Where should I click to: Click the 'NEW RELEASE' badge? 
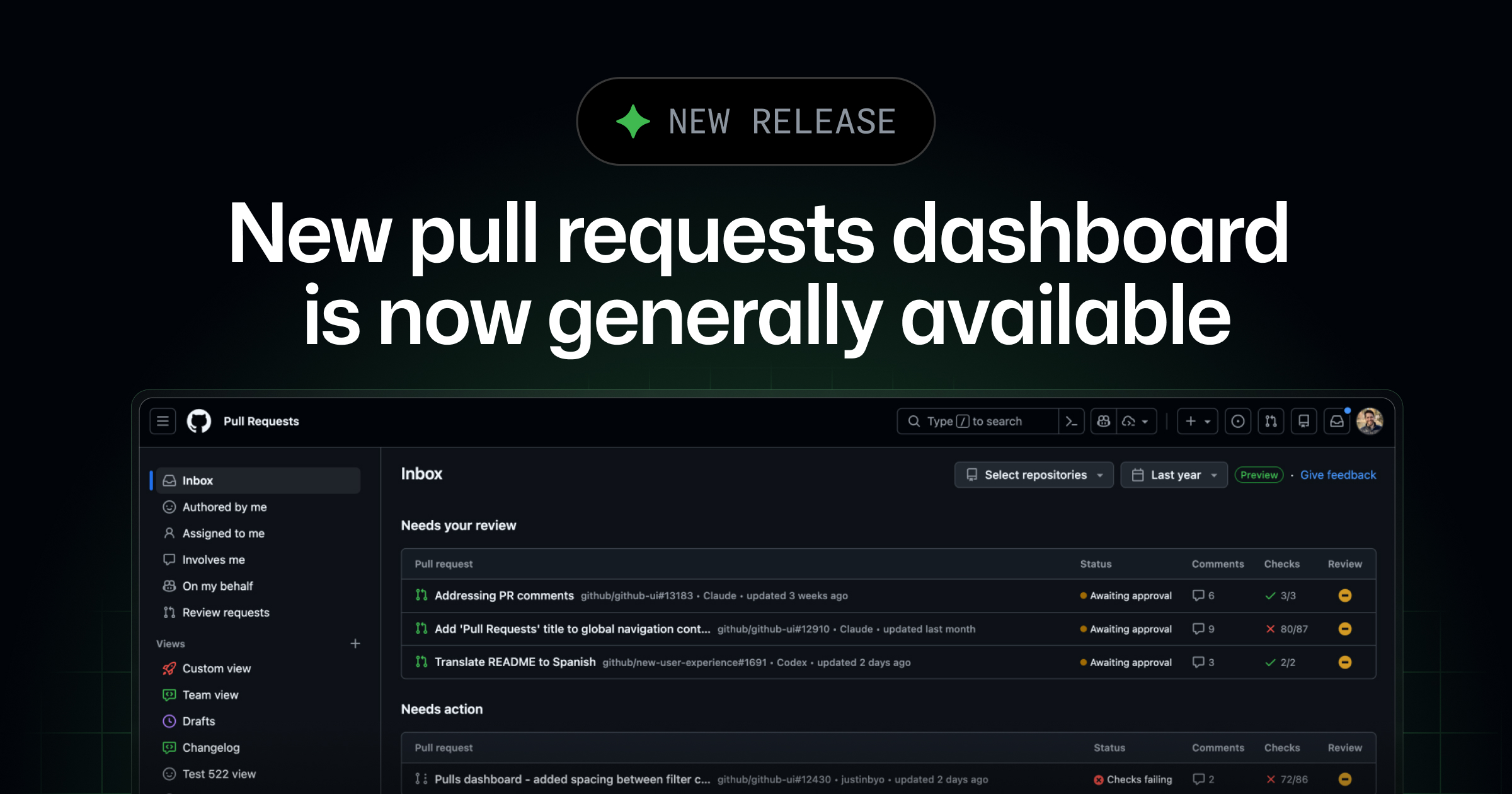[x=755, y=121]
